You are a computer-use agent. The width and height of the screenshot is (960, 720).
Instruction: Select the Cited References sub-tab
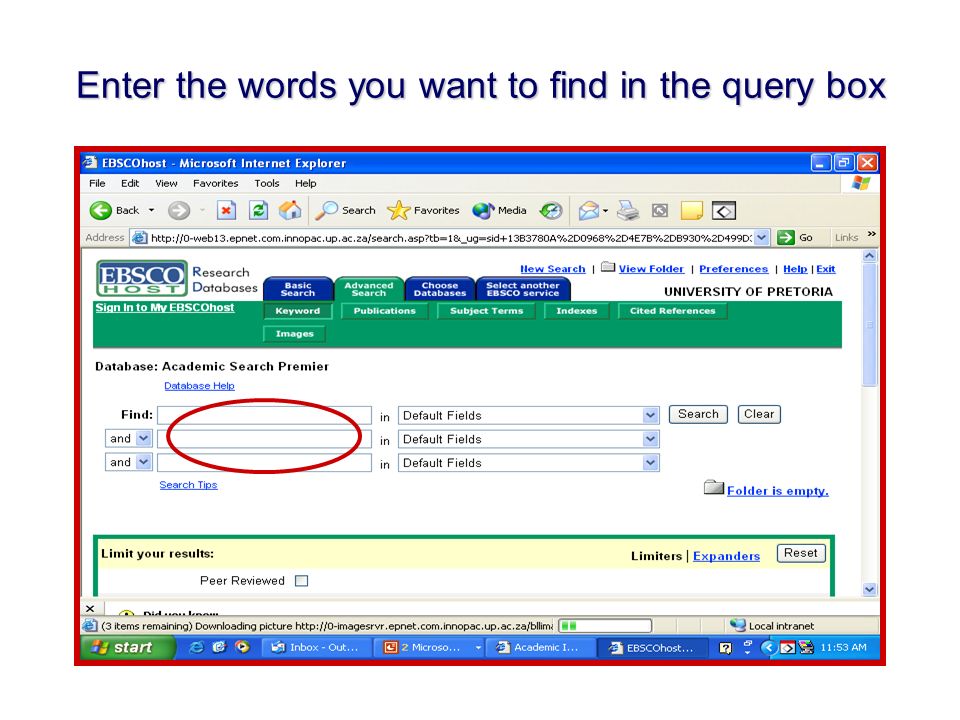coord(672,311)
